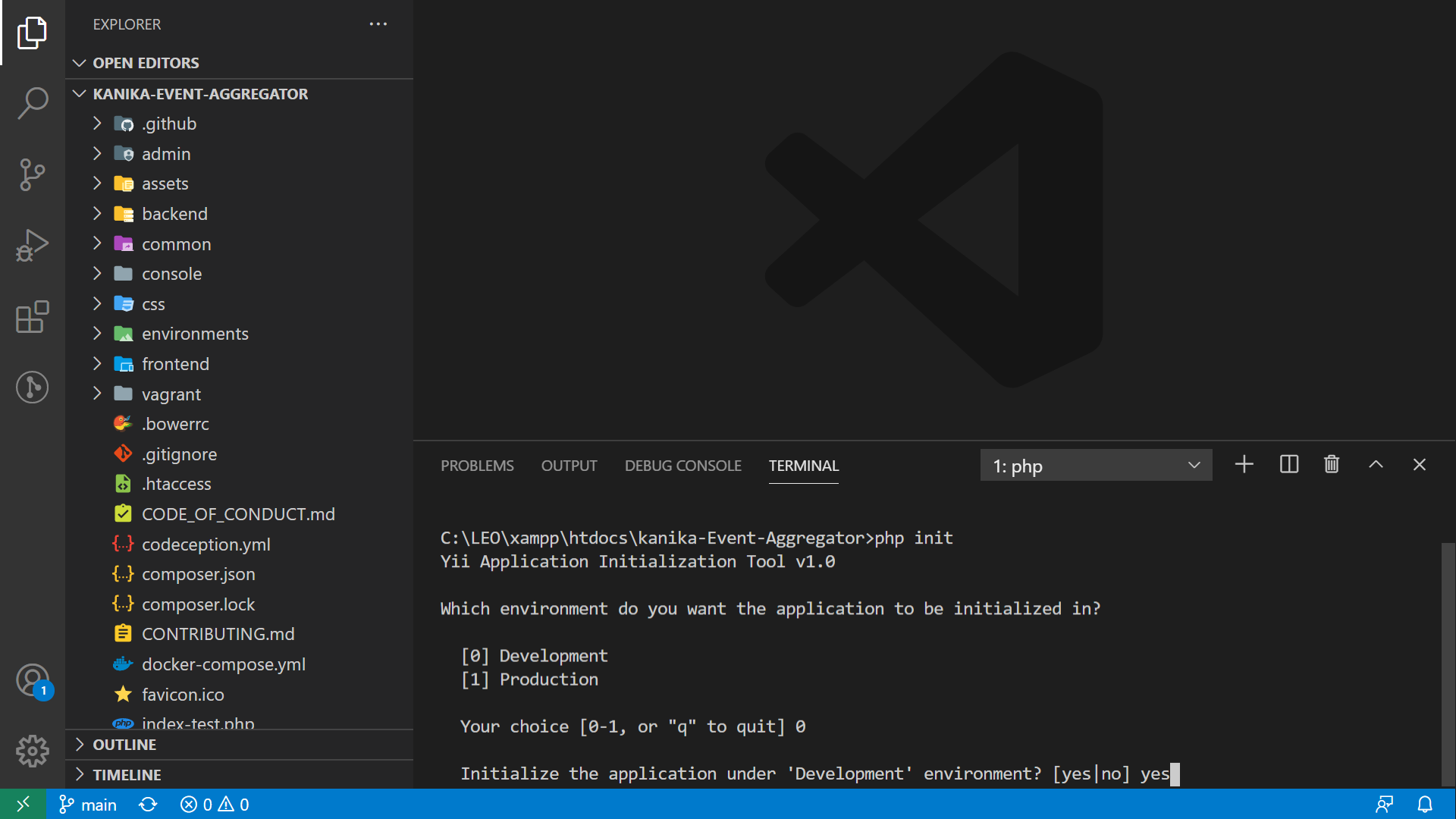Collapse the KANIKA-EVENT-AGGREGATOR folder section
The height and width of the screenshot is (819, 1456).
[240, 94]
